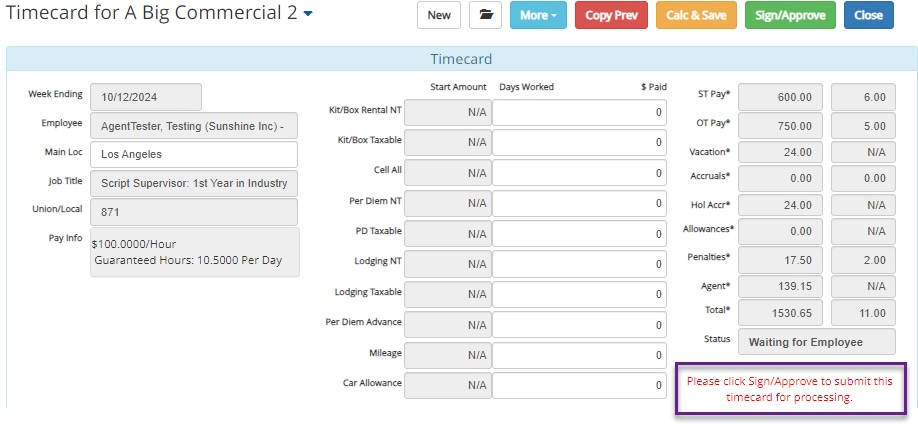Click the Per Diem NT paid field
Viewport: 918px width, 428px height.
click(579, 203)
